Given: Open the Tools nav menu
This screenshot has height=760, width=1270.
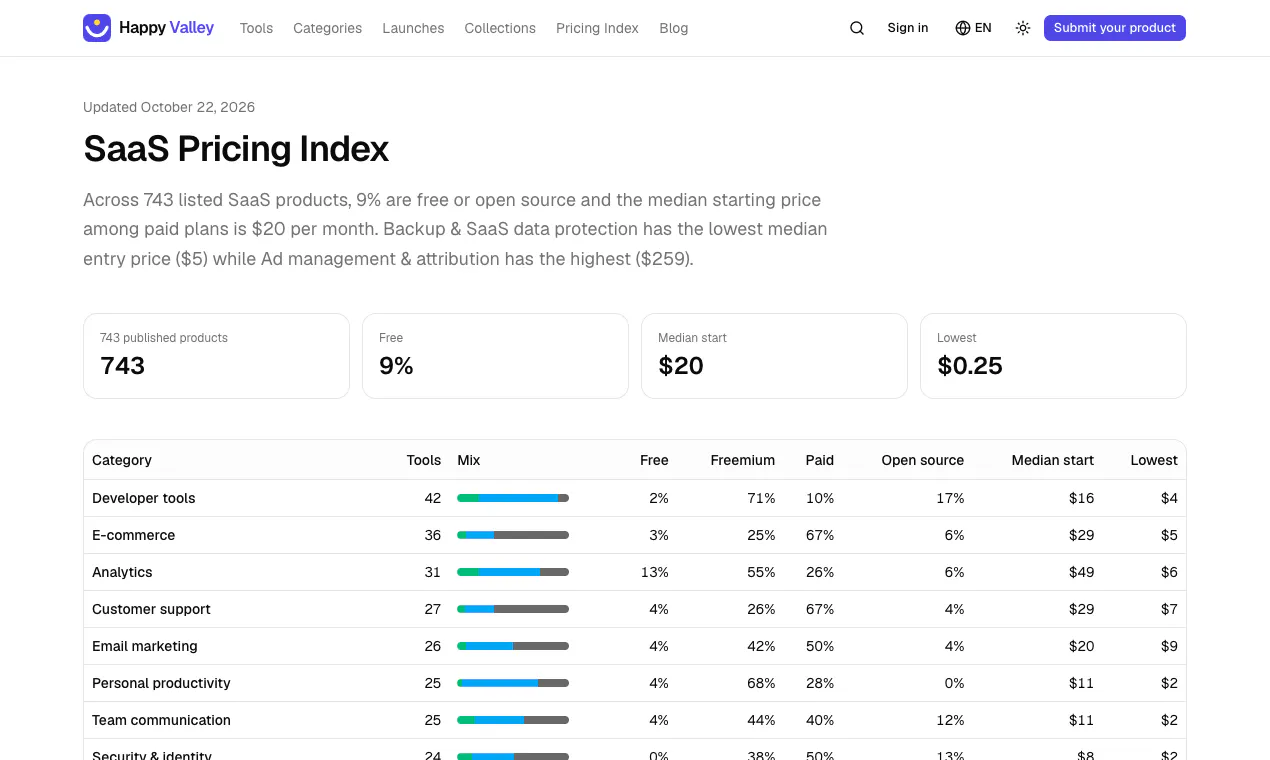Looking at the screenshot, I should coord(256,28).
